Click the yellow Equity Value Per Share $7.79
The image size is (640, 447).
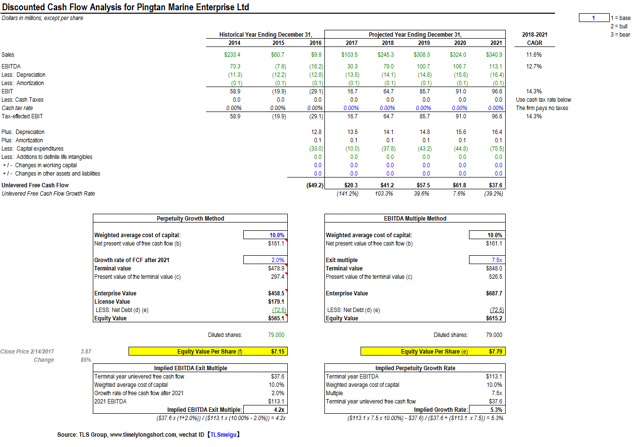coord(433,351)
